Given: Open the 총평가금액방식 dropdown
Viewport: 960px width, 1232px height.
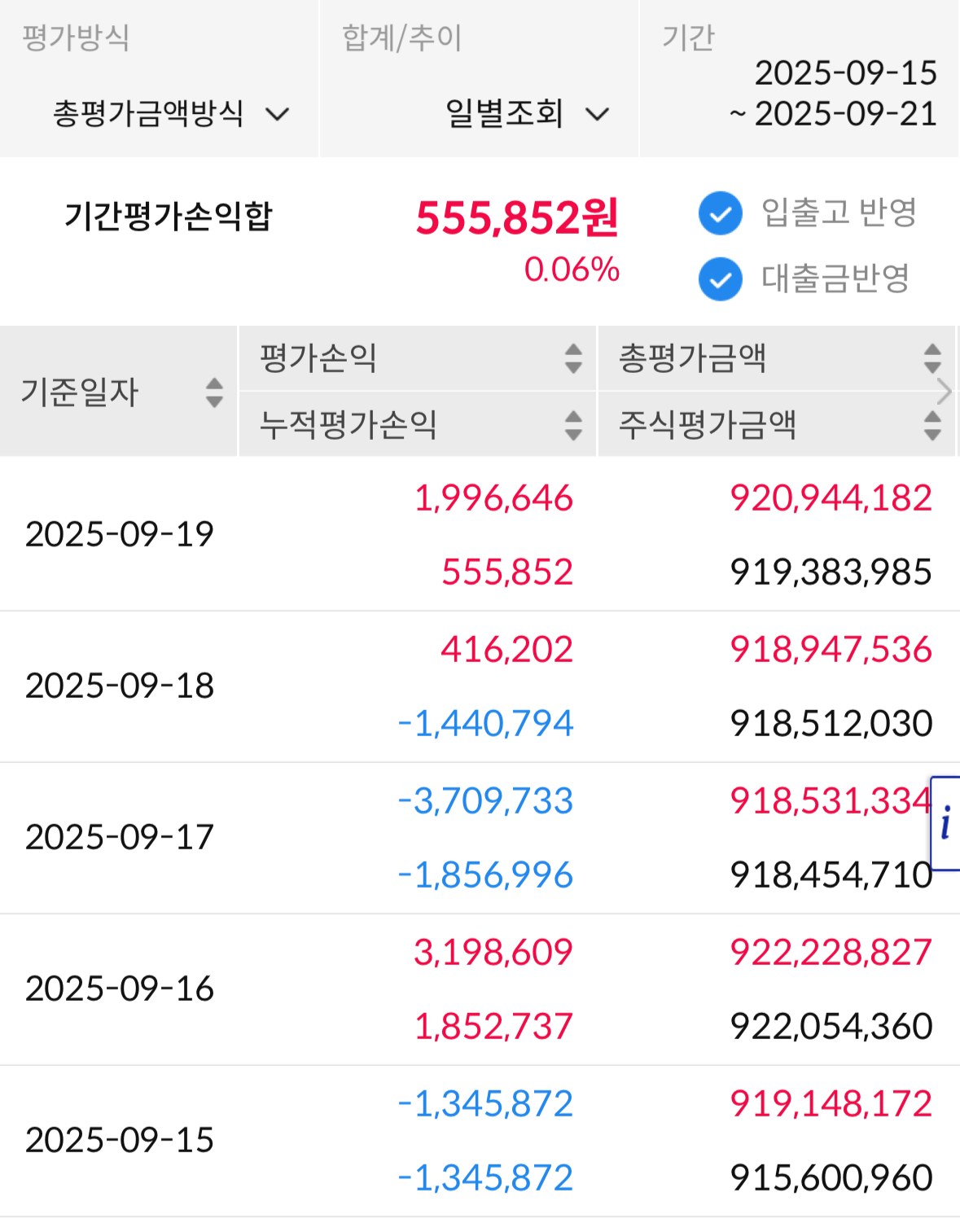Looking at the screenshot, I should 171,113.
